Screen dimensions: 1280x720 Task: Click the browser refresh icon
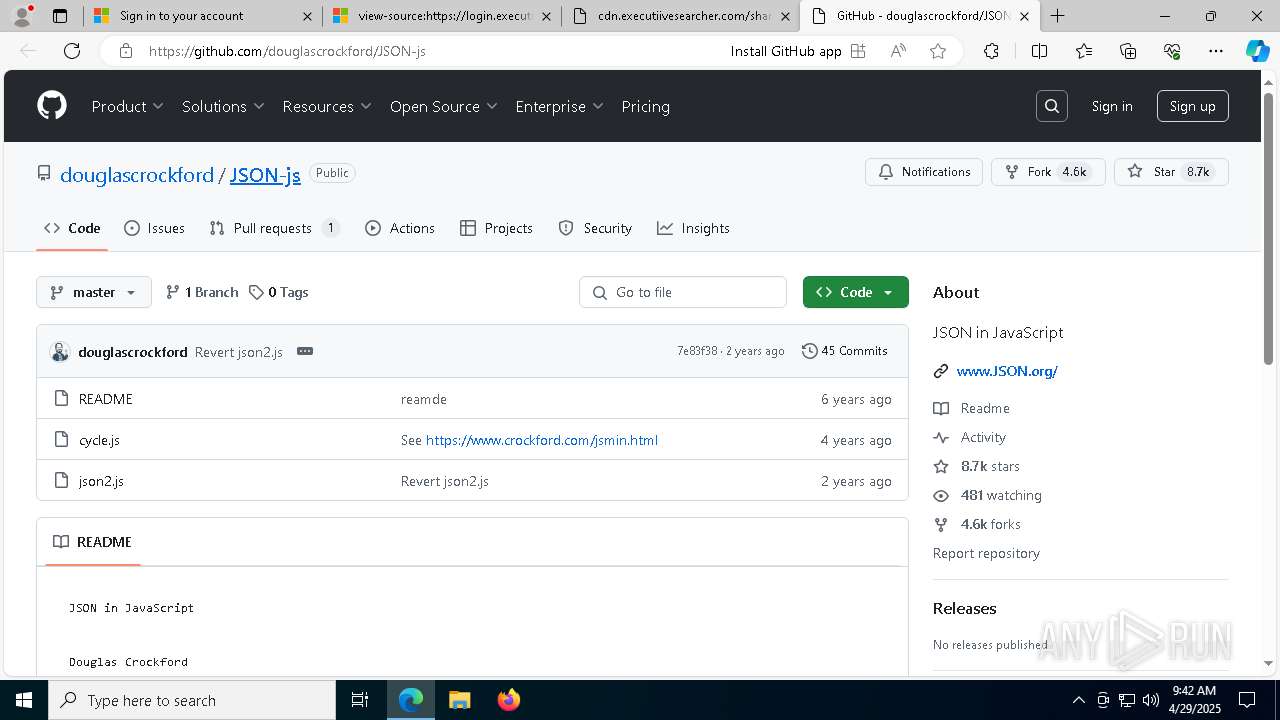[72, 51]
